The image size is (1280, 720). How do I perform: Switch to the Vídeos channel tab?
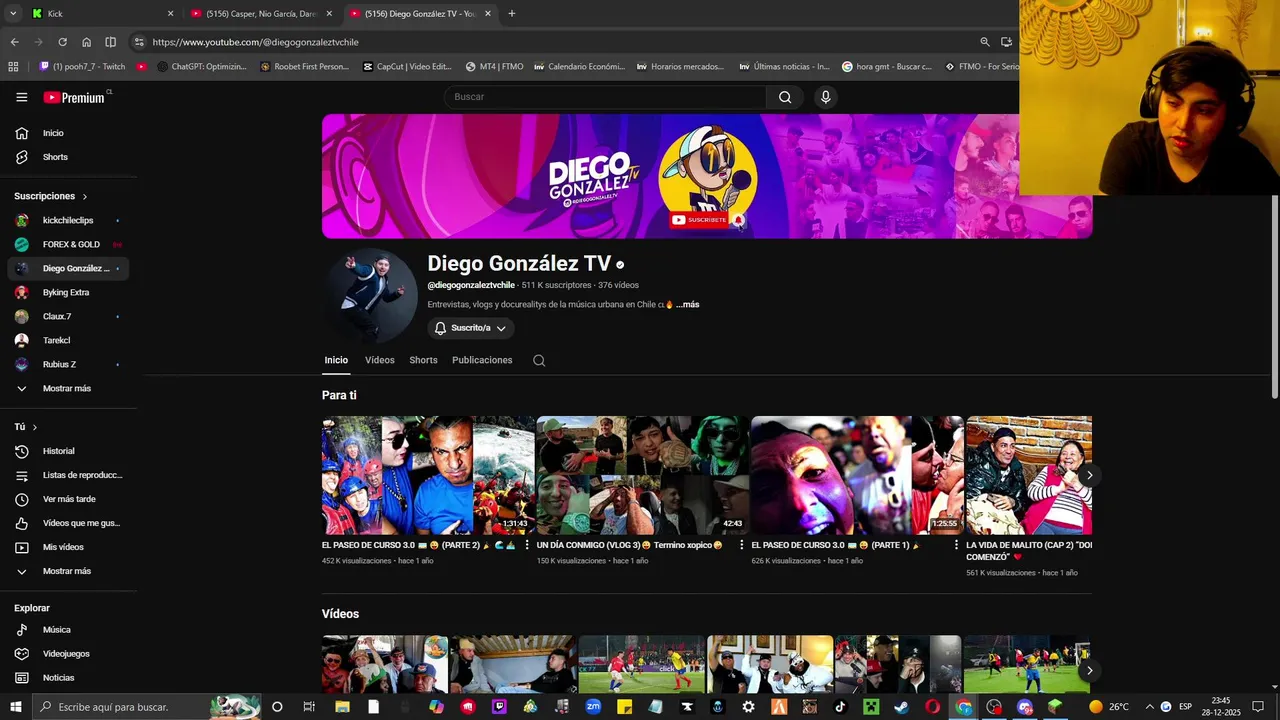(380, 360)
